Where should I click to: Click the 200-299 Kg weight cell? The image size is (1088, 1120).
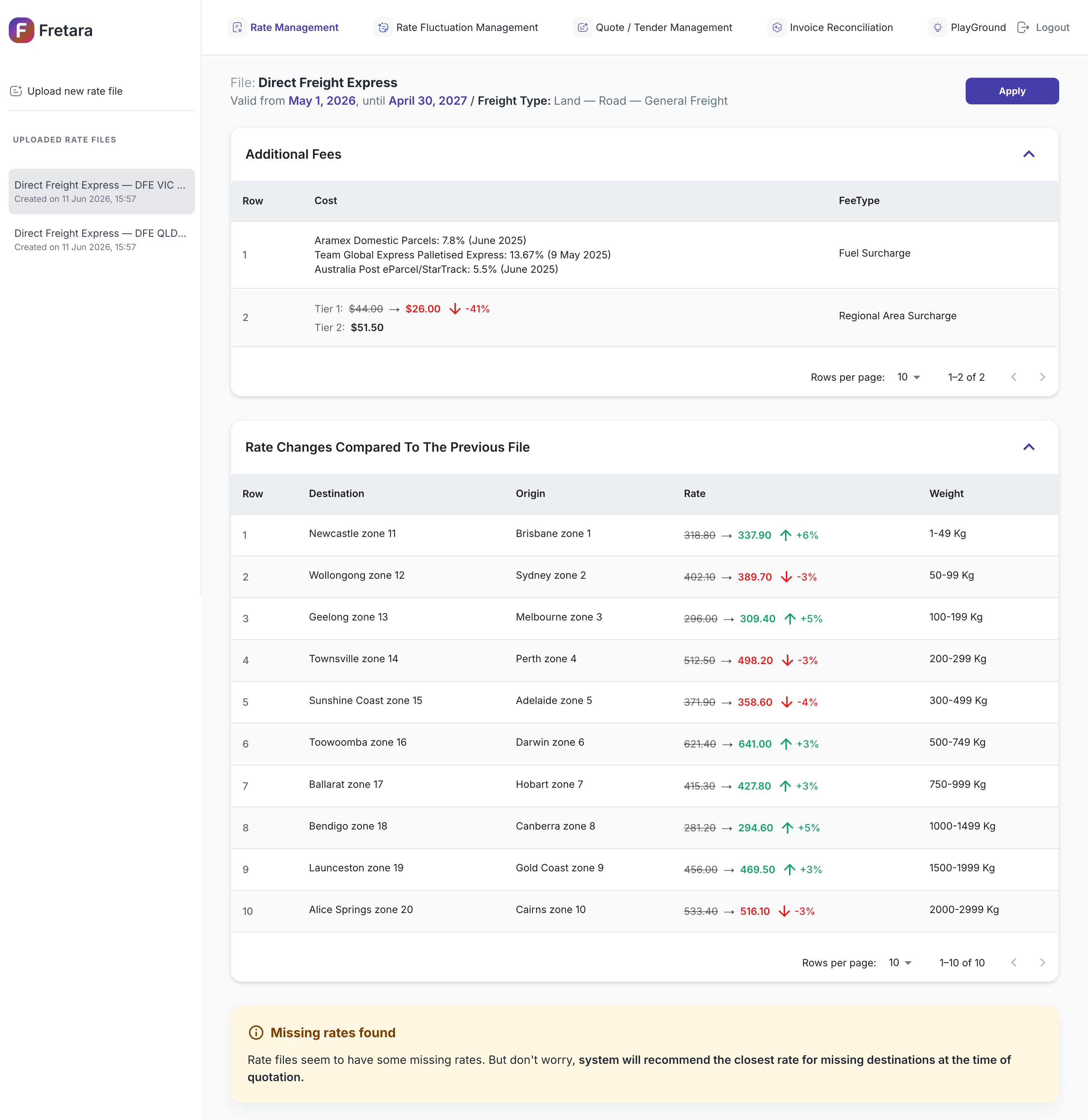[x=958, y=659]
